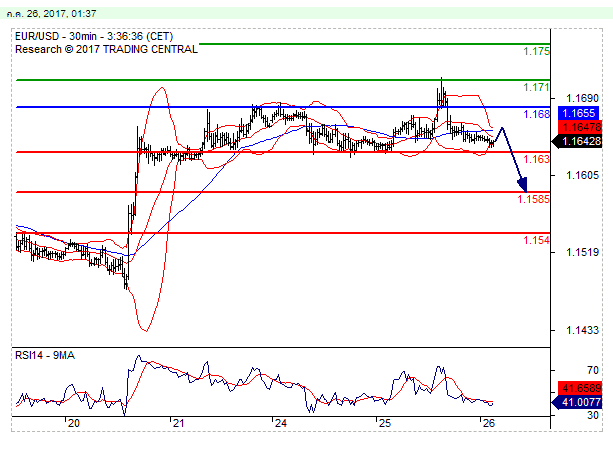
Task: Click the 41.0077 blue RSI value tag
Action: tap(581, 401)
